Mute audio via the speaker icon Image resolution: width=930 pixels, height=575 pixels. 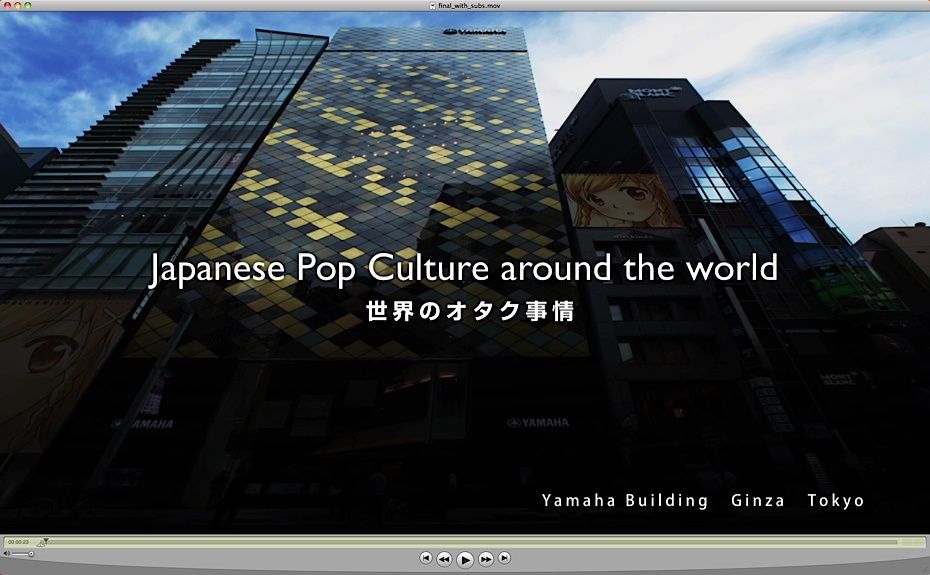pyautogui.click(x=7, y=554)
